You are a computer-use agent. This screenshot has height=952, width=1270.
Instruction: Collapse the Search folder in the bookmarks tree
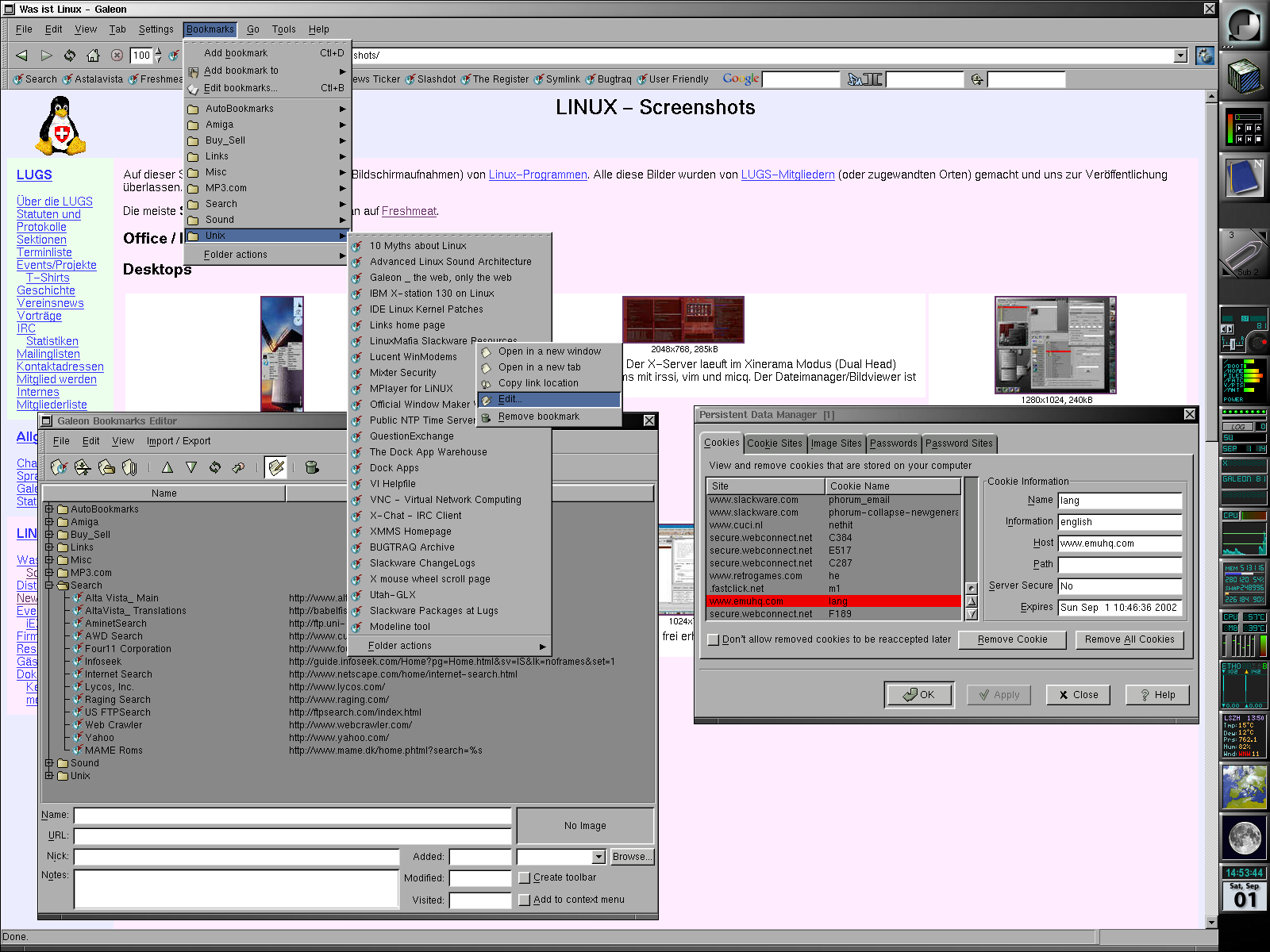(49, 585)
